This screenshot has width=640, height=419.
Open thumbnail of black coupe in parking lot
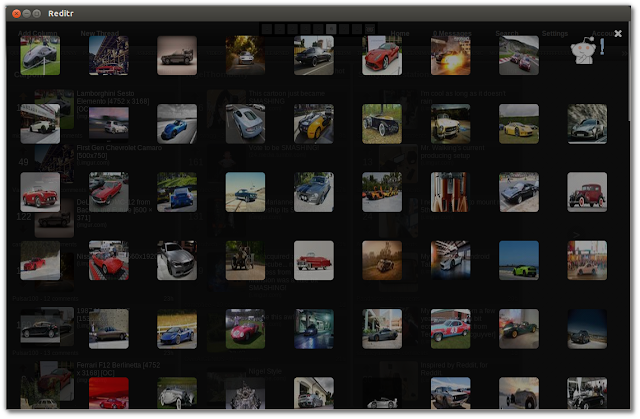pos(313,55)
